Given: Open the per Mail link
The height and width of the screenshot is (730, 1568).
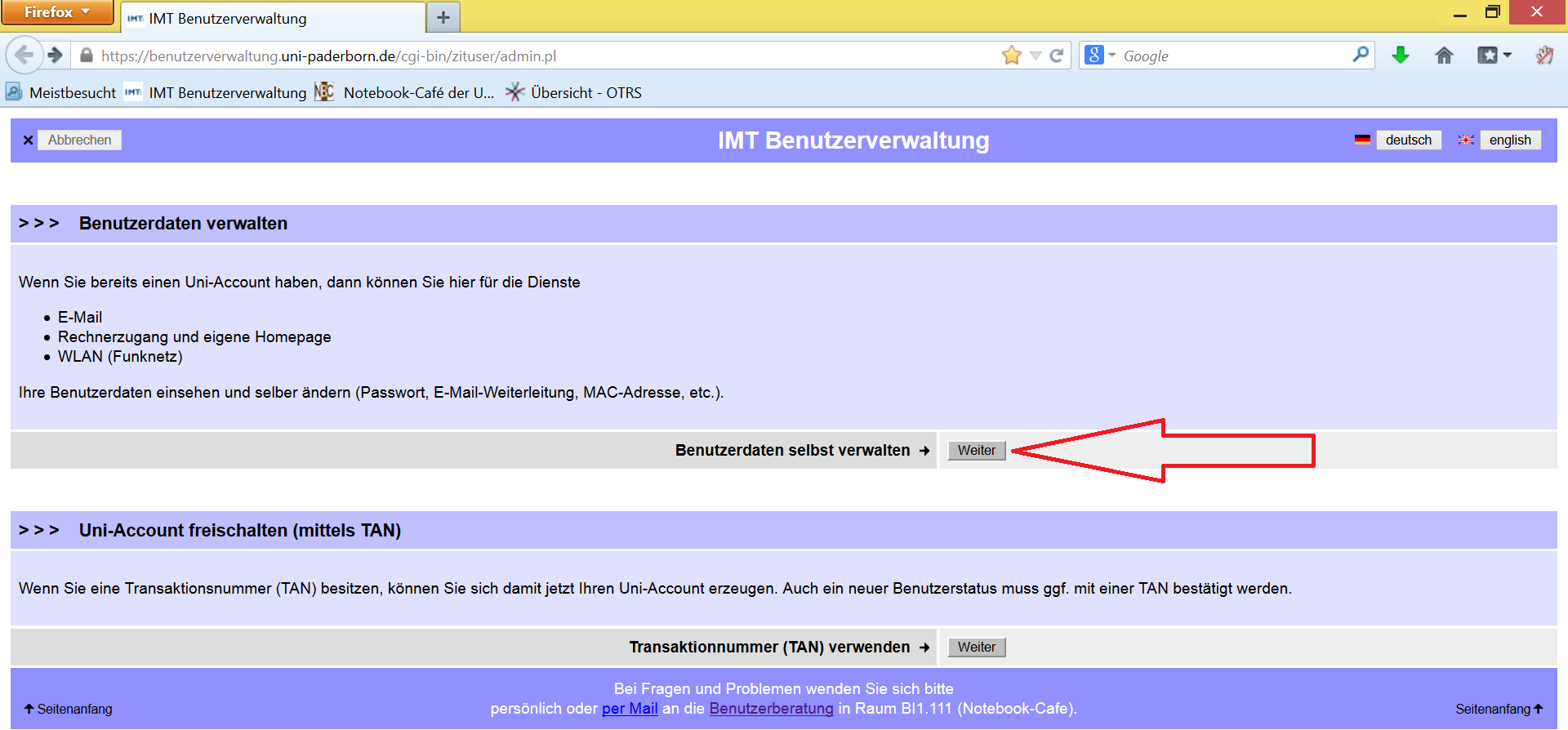Looking at the screenshot, I should pyautogui.click(x=630, y=708).
